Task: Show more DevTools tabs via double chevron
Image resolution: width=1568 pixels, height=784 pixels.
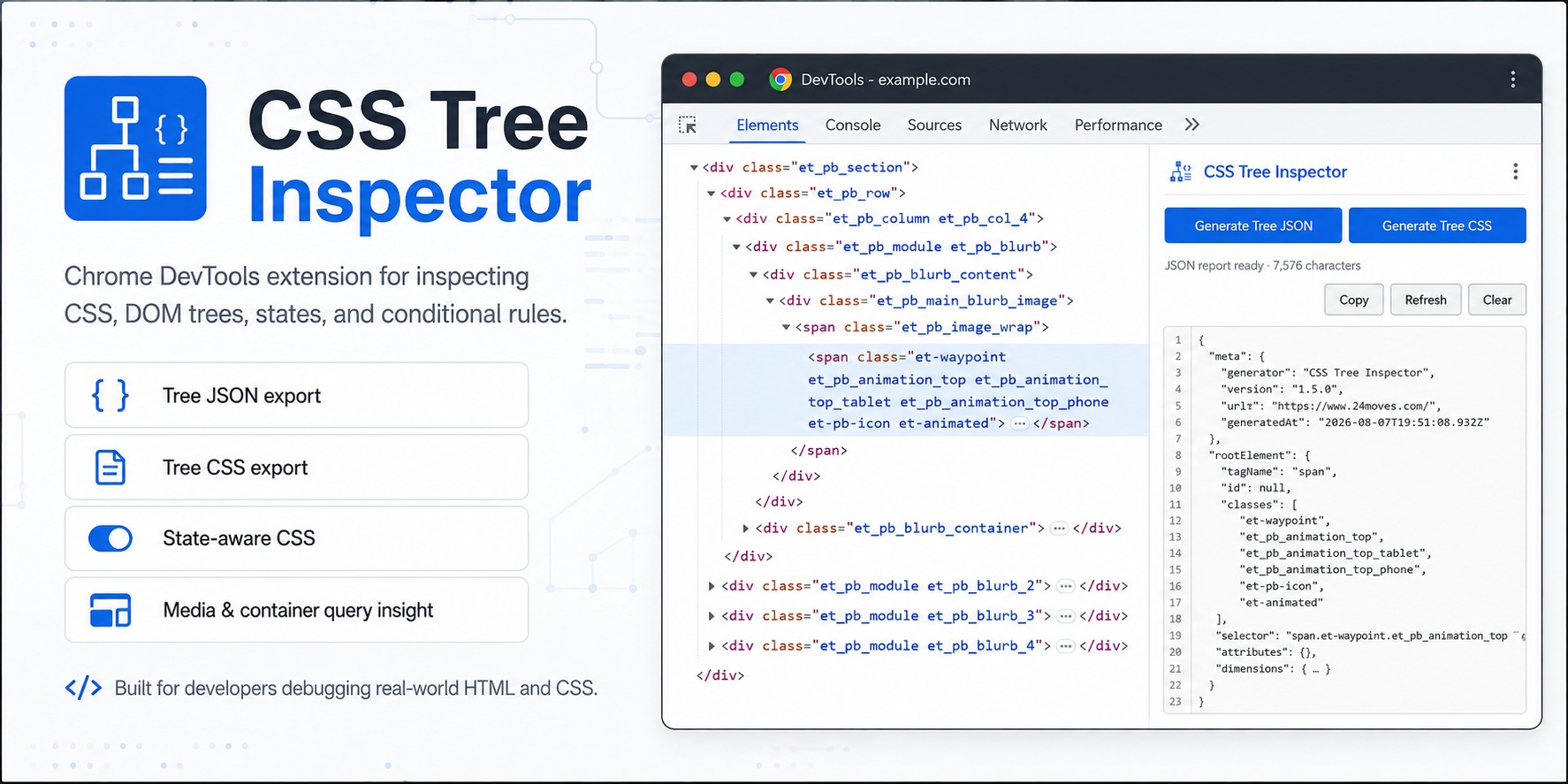Action: [1191, 125]
